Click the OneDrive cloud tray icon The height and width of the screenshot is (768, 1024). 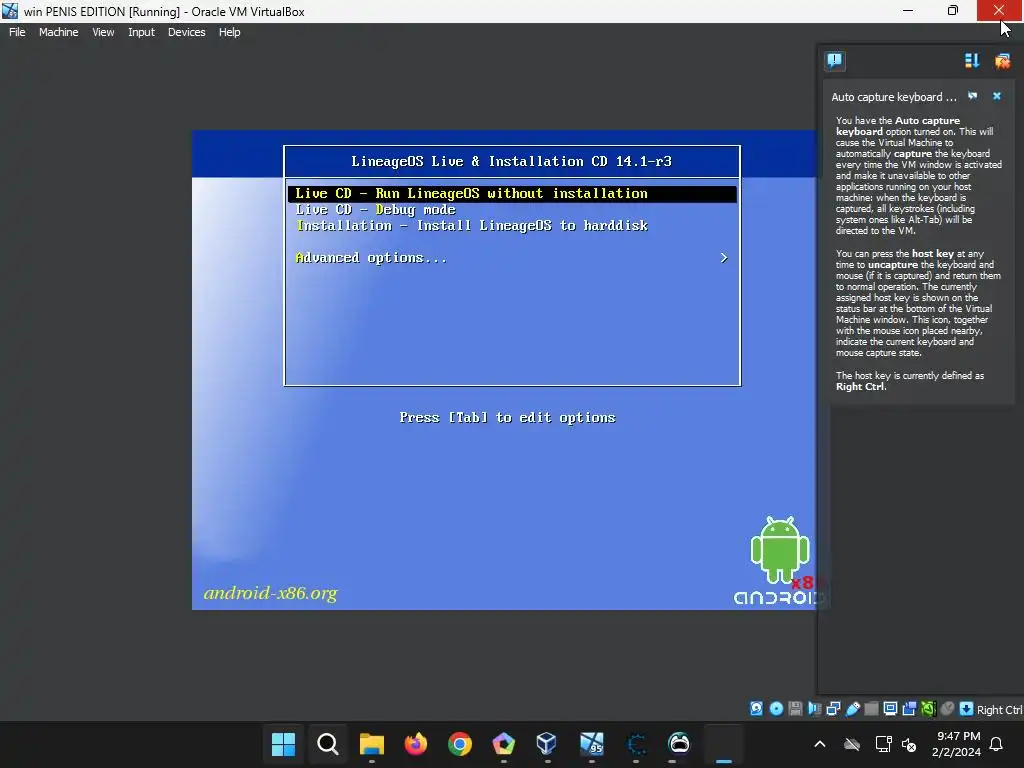pyautogui.click(x=852, y=744)
